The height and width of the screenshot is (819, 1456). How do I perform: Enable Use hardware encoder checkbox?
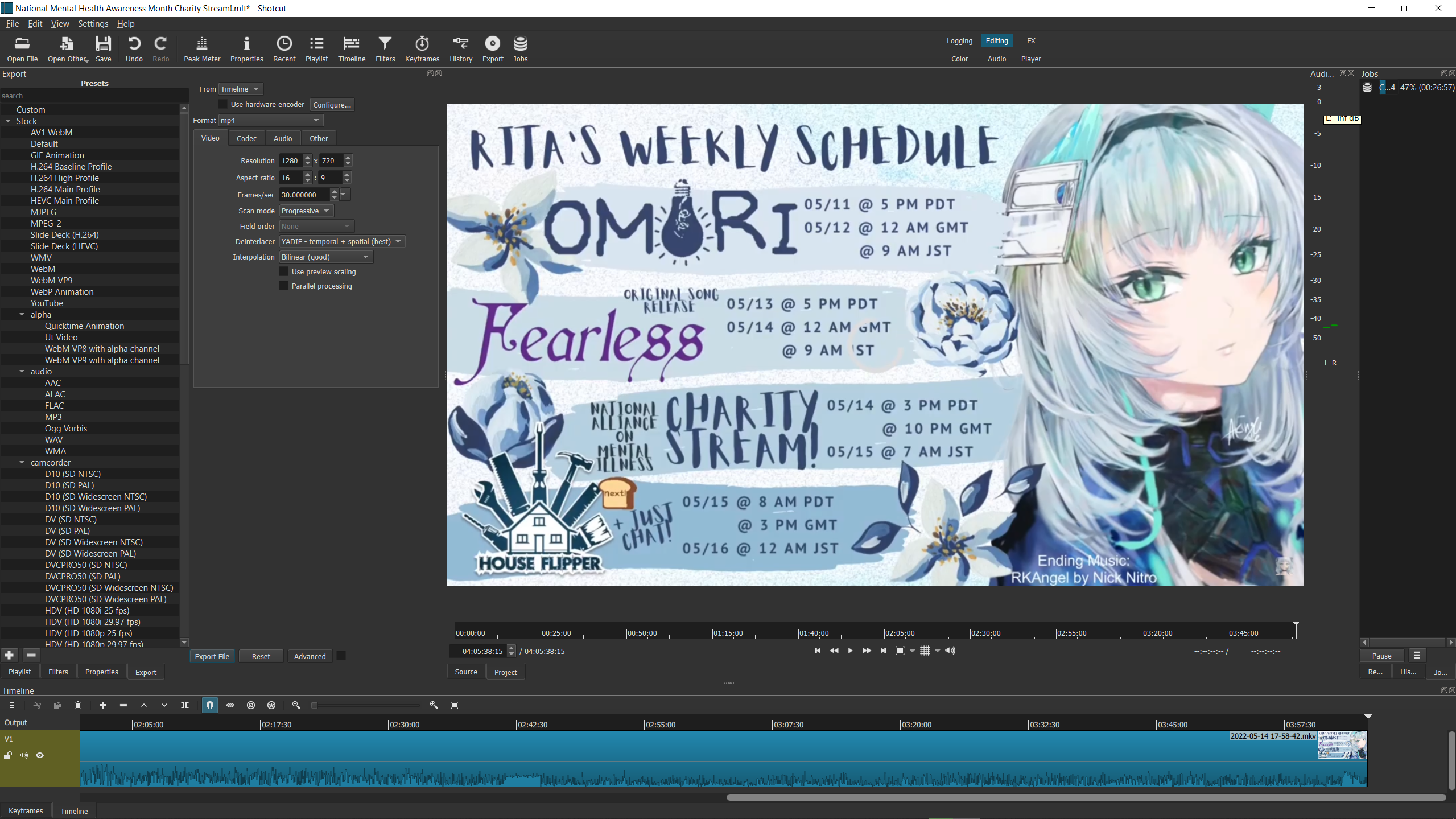coord(223,104)
